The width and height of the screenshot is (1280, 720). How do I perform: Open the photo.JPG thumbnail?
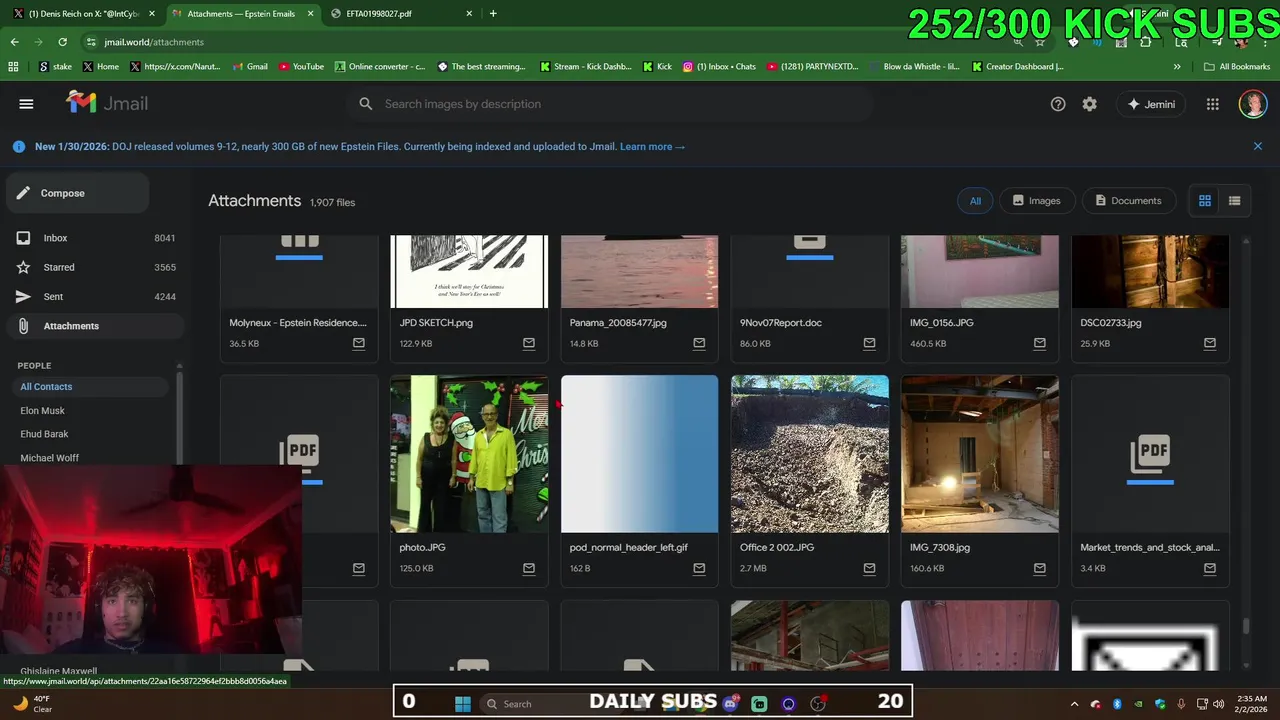pyautogui.click(x=469, y=454)
